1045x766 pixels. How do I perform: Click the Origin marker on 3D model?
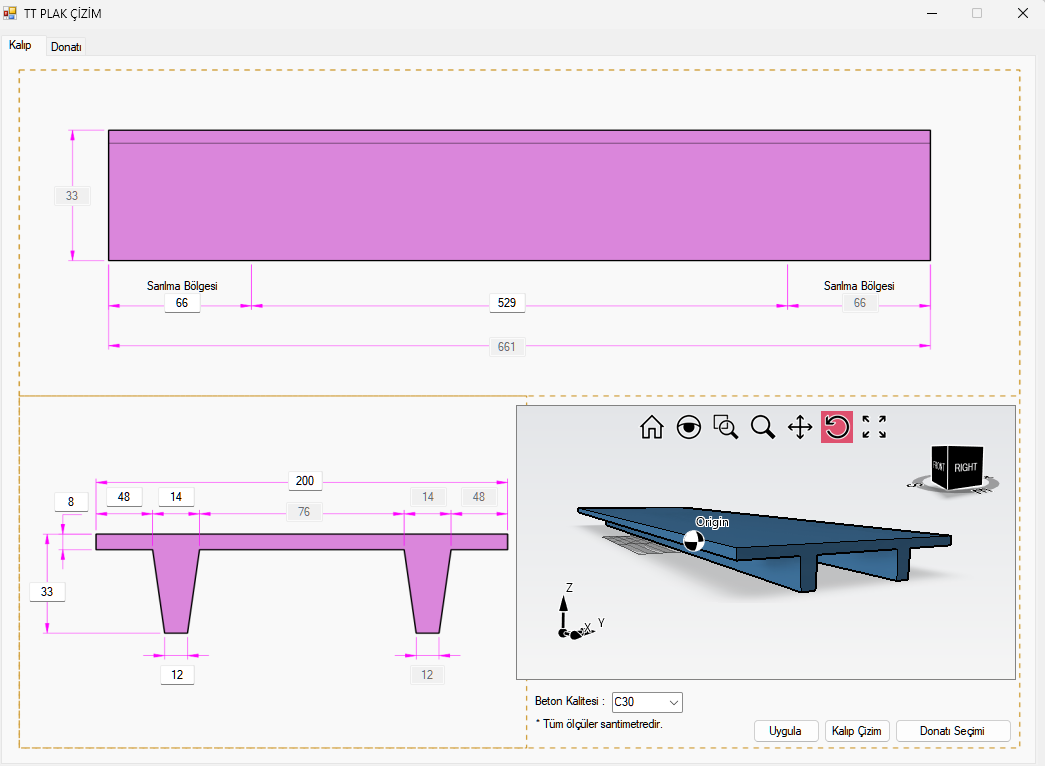[694, 541]
